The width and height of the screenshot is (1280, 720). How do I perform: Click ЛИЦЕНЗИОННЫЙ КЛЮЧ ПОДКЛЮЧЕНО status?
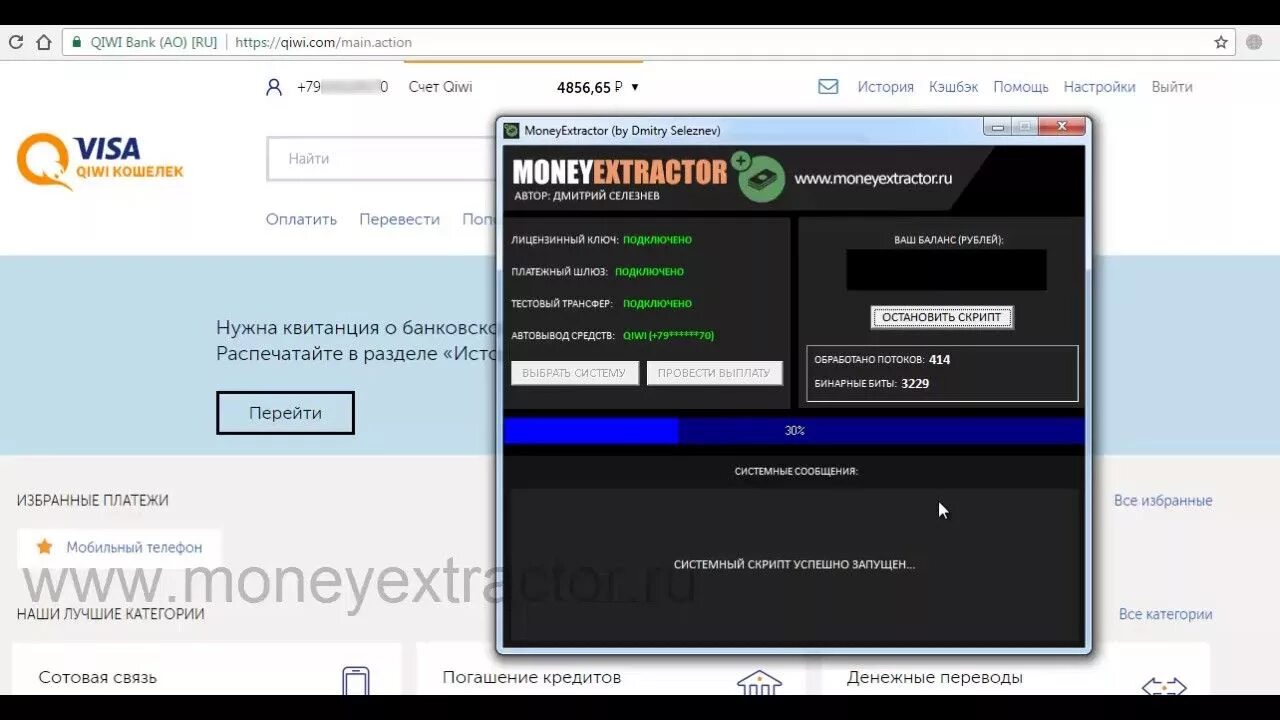coord(601,240)
